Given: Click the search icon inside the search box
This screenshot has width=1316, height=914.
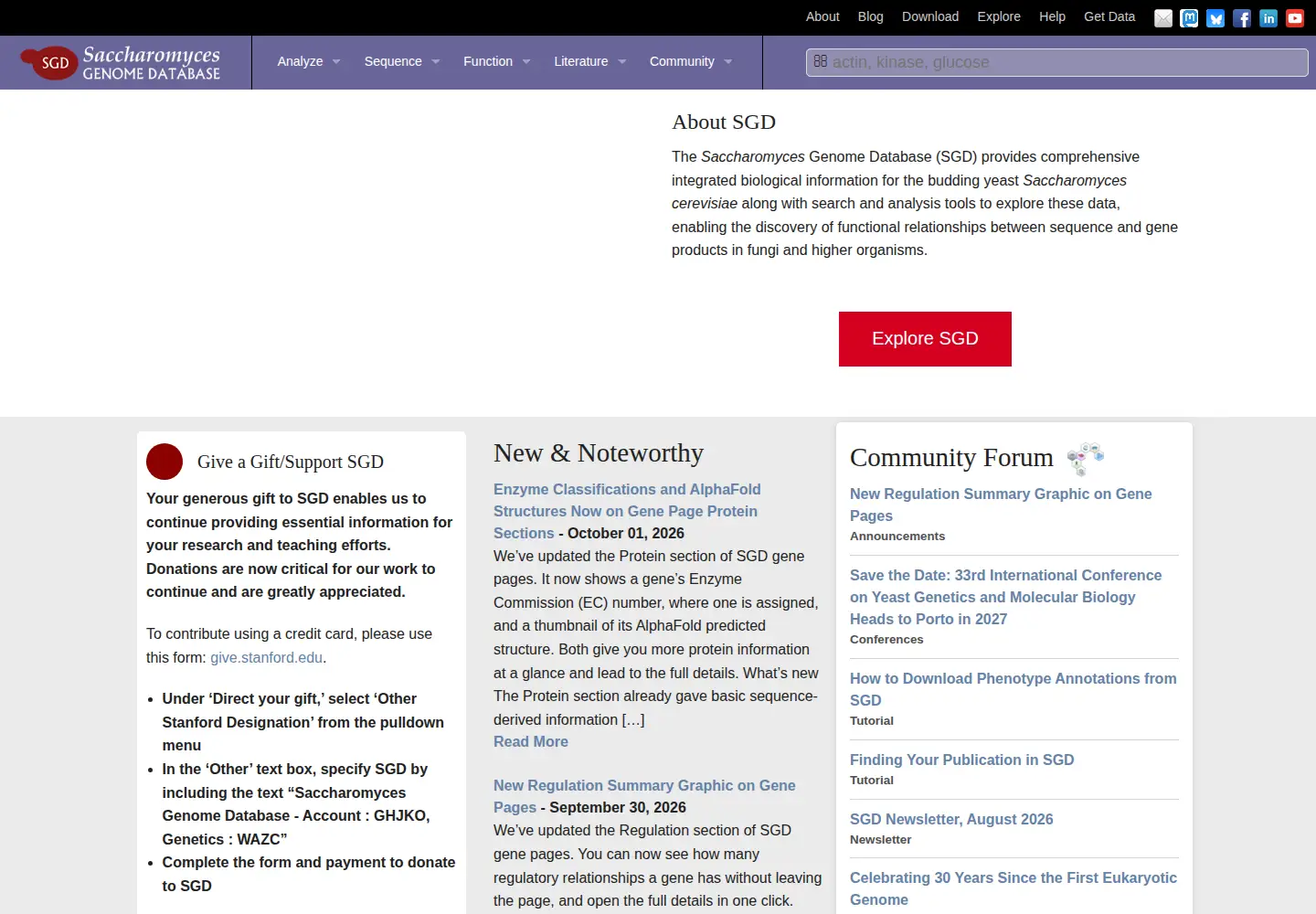Looking at the screenshot, I should coord(821,61).
